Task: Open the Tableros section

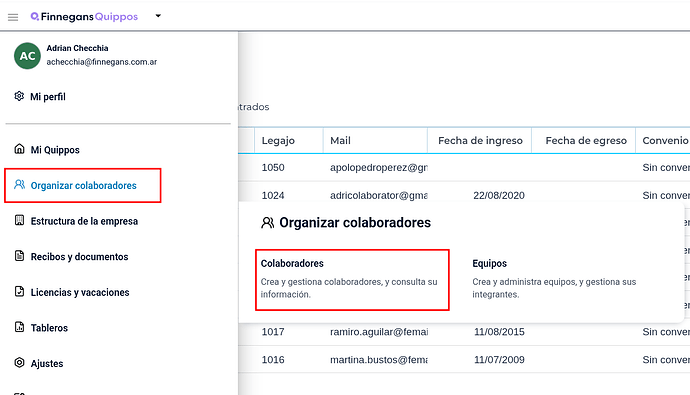Action: pos(49,328)
